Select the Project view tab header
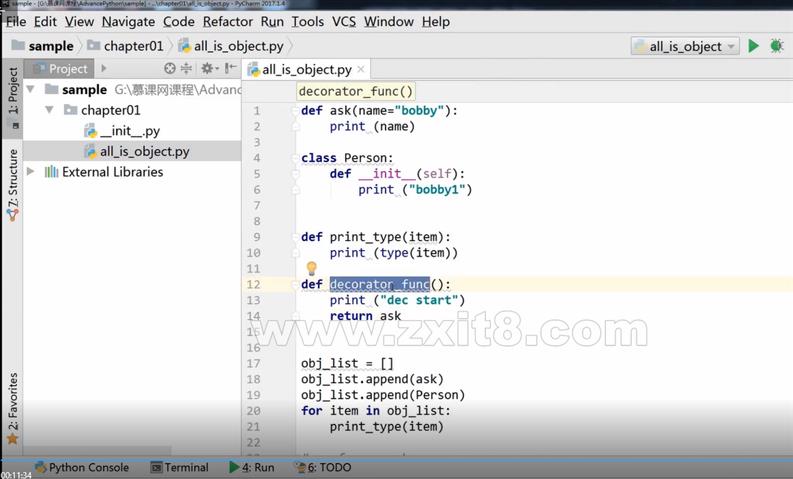Viewport: 793px width, 479px height. click(x=60, y=69)
